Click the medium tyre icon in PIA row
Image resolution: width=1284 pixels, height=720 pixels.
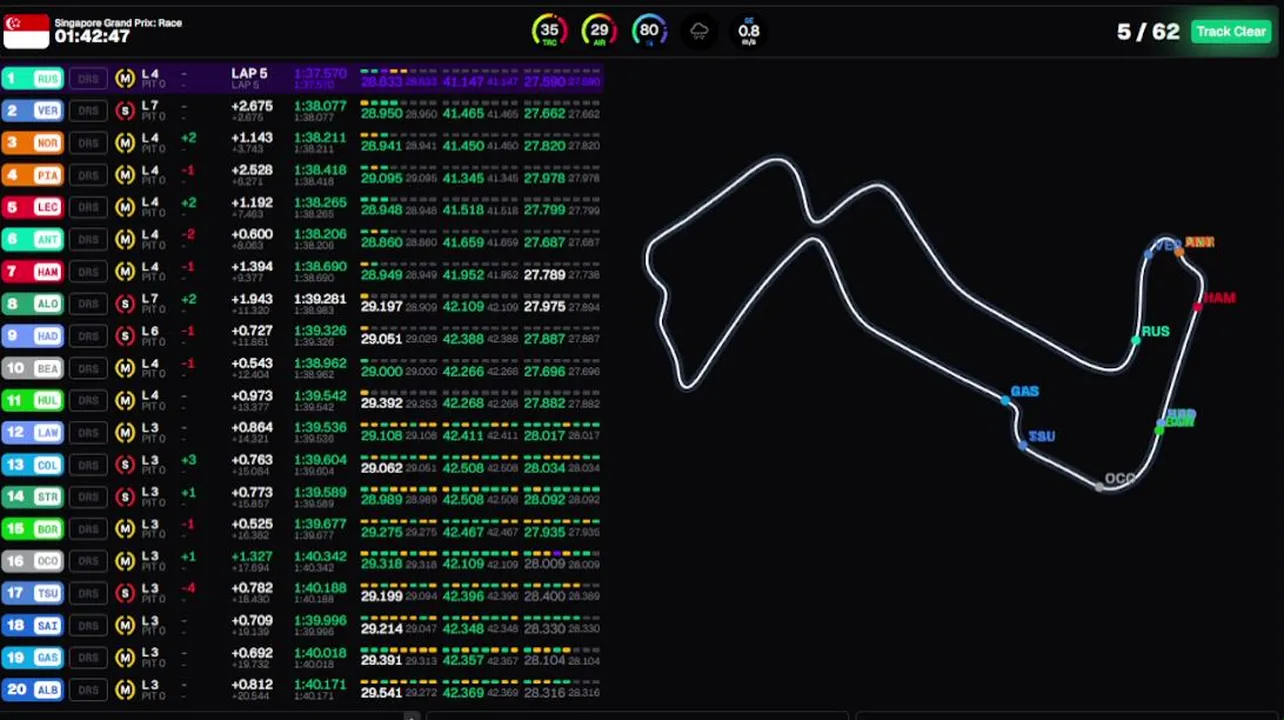[x=125, y=175]
